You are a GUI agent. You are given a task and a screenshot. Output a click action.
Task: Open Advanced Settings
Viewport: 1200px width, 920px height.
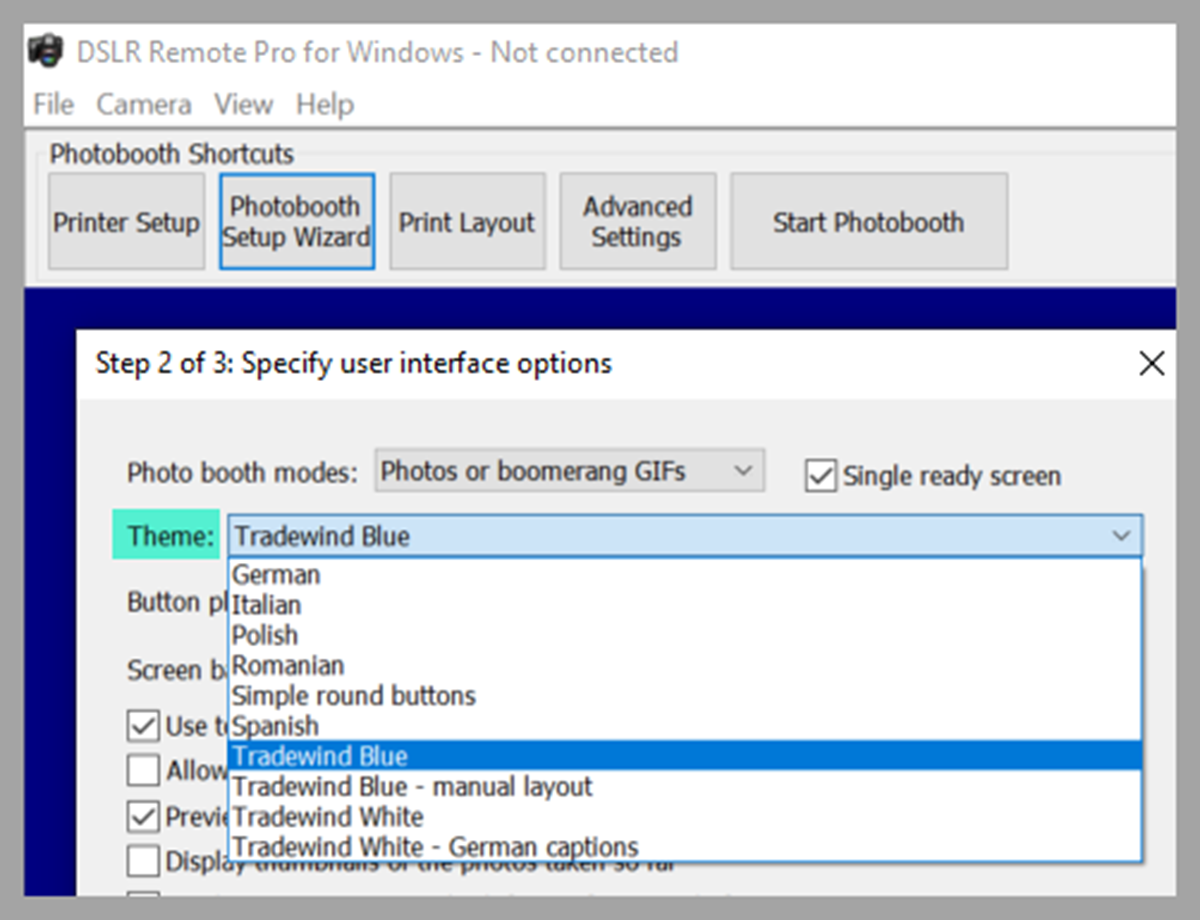638,222
